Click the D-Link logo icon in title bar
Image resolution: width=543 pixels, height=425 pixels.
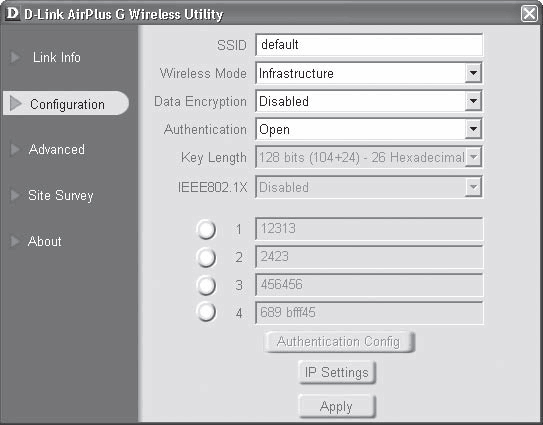[13, 14]
